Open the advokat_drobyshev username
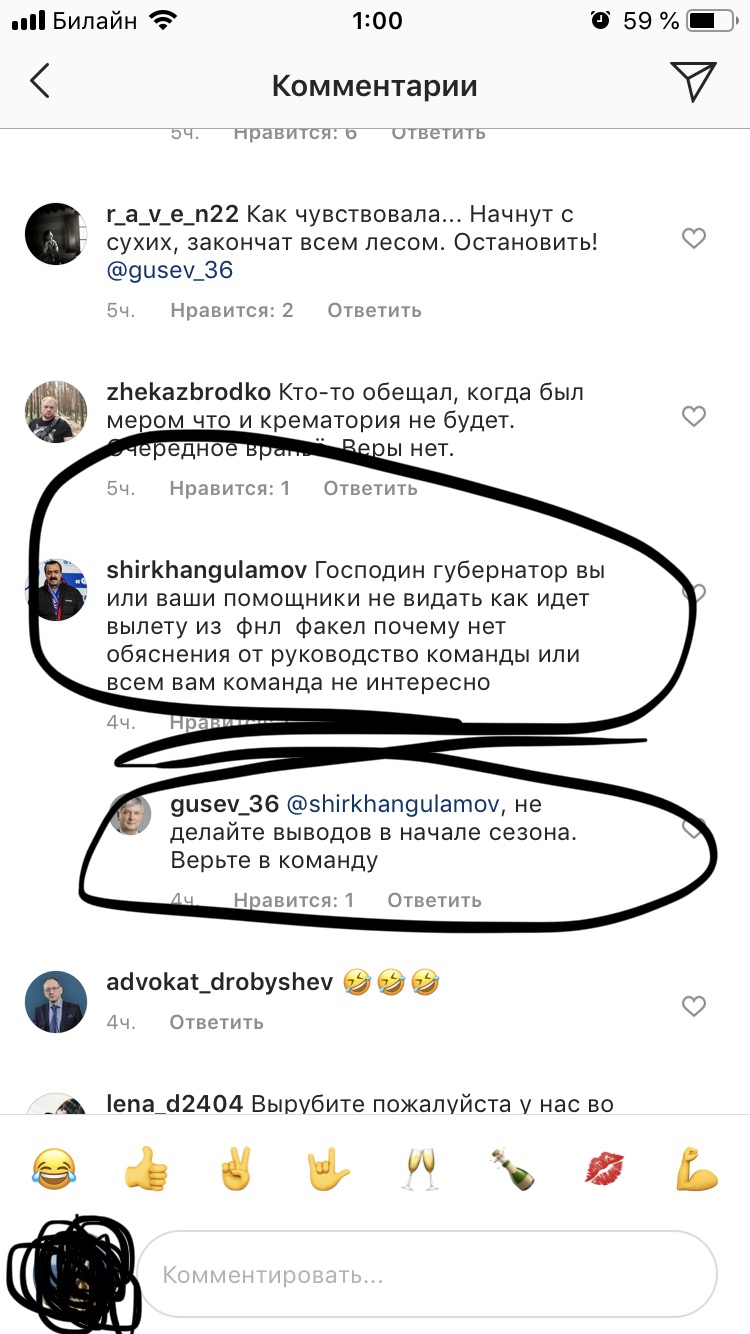750x1334 pixels. click(x=219, y=983)
